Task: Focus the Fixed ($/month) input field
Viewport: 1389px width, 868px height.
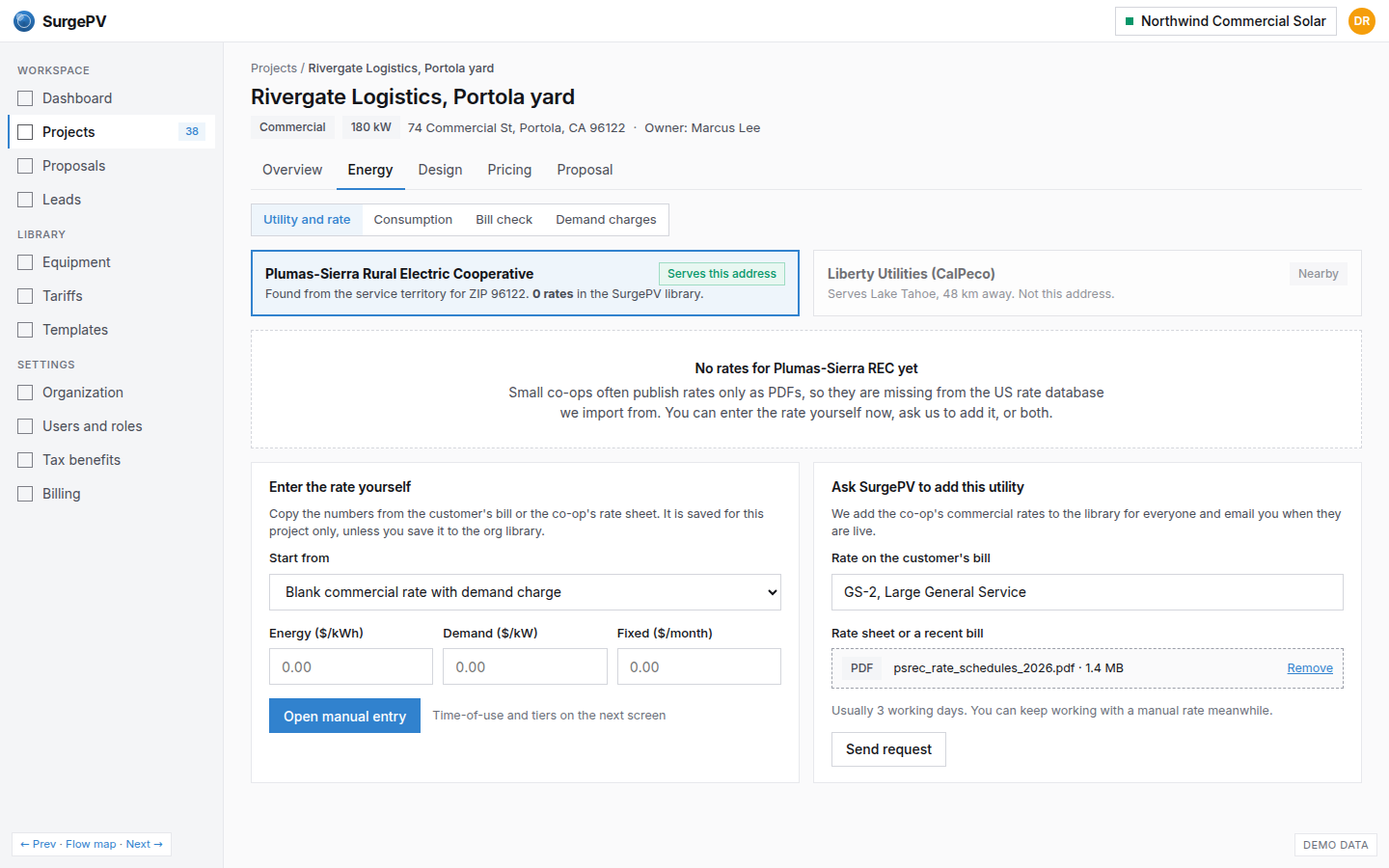Action: pos(699,666)
